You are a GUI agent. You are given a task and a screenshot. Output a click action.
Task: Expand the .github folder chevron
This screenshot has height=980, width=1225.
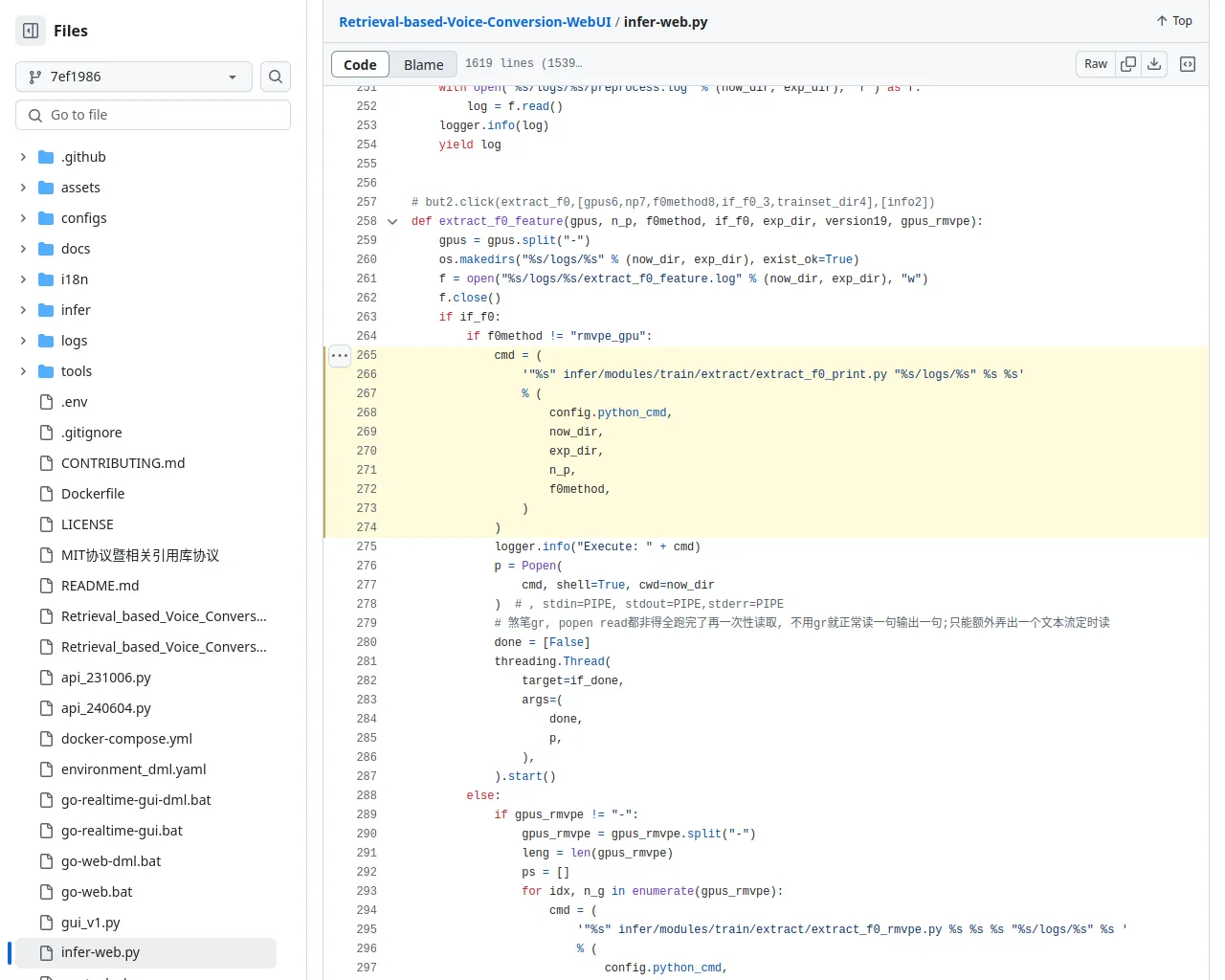click(x=23, y=157)
